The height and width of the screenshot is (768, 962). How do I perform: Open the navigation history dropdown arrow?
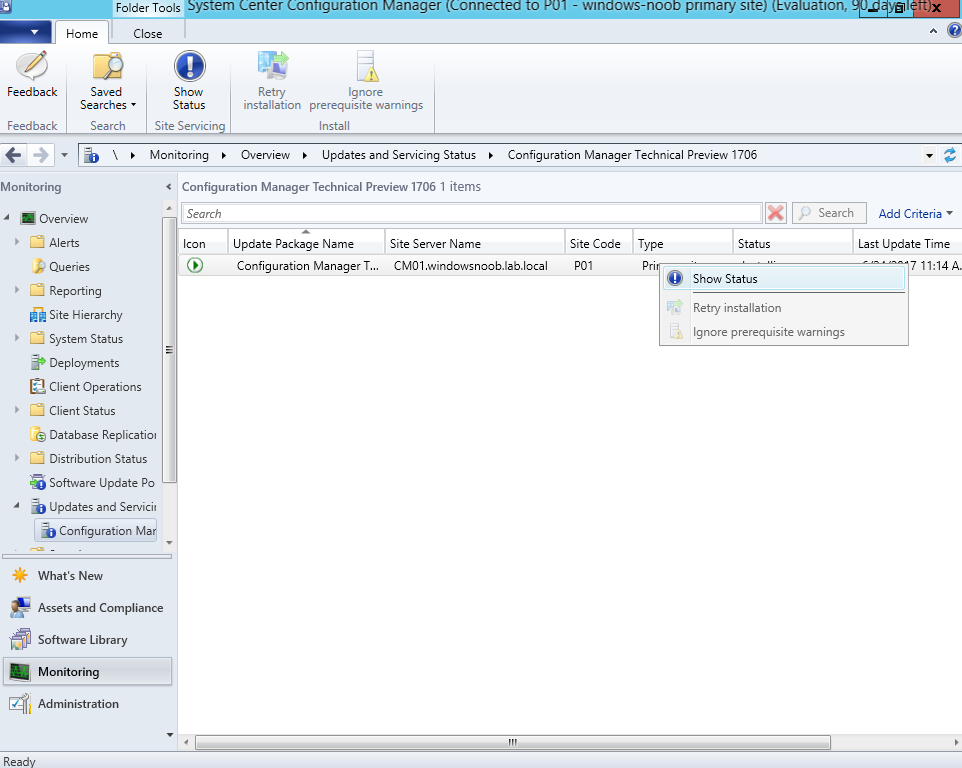tap(64, 155)
